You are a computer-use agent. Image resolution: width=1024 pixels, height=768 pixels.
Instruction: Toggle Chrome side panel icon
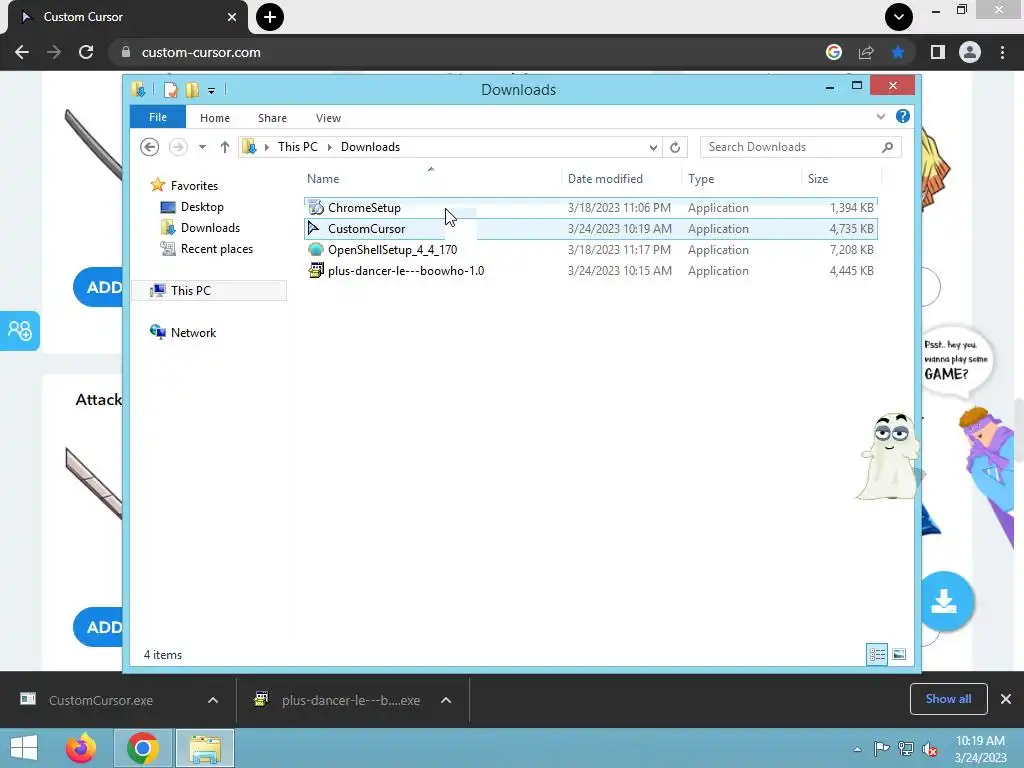pyautogui.click(x=938, y=52)
